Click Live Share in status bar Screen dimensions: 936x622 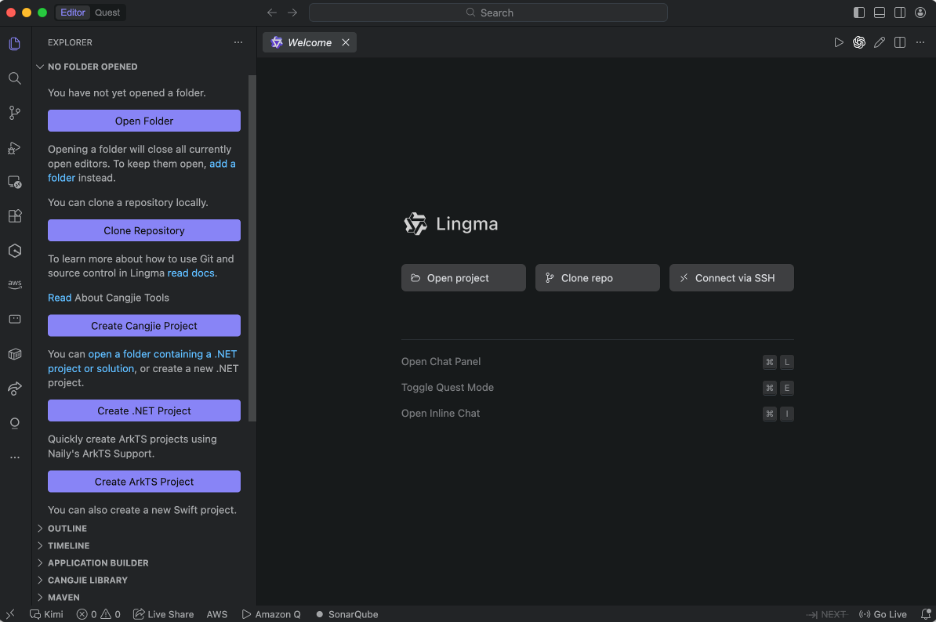point(164,614)
